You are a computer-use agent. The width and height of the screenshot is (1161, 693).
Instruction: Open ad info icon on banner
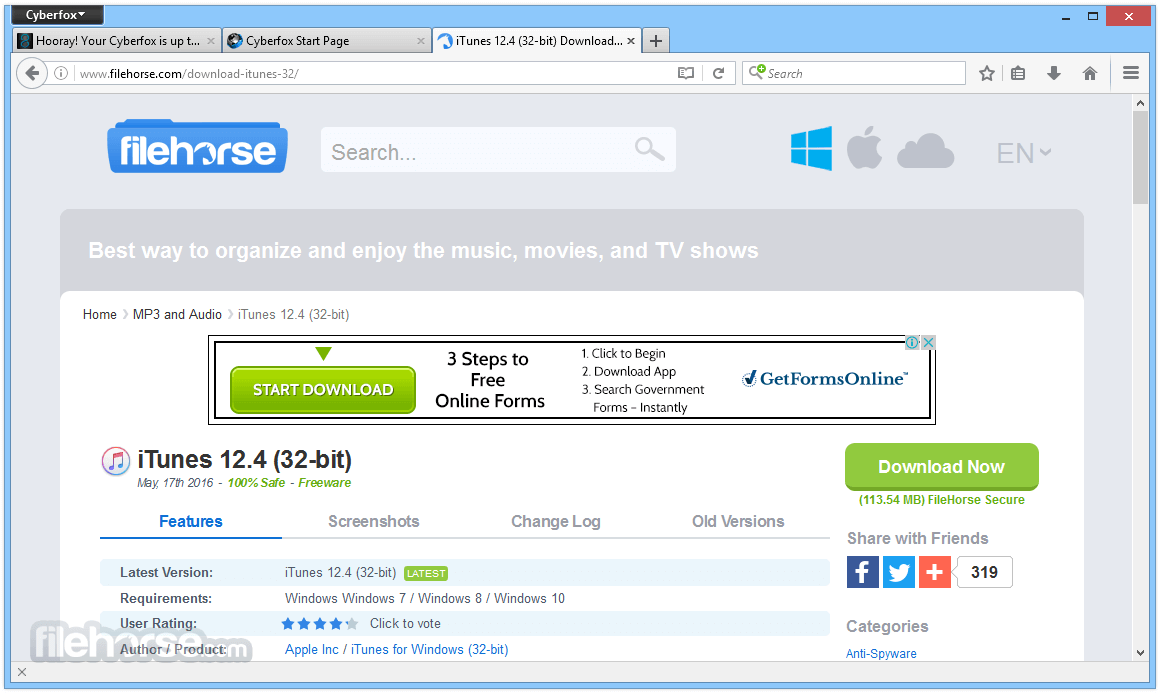pyautogui.click(x=912, y=343)
